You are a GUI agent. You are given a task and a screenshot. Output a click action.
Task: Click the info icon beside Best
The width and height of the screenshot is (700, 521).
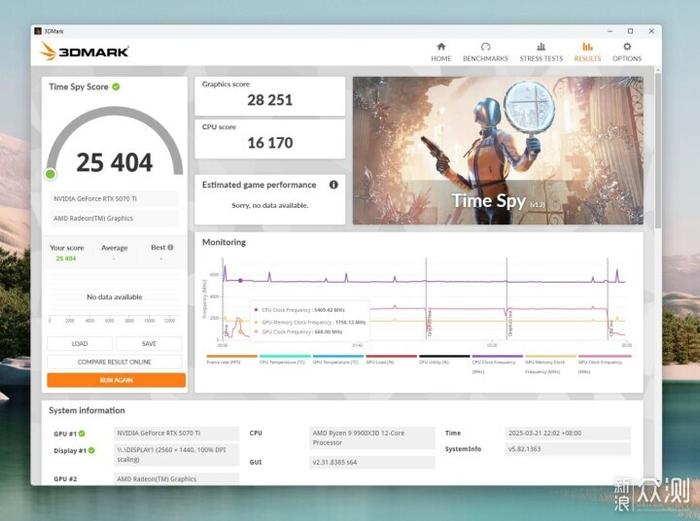[171, 247]
